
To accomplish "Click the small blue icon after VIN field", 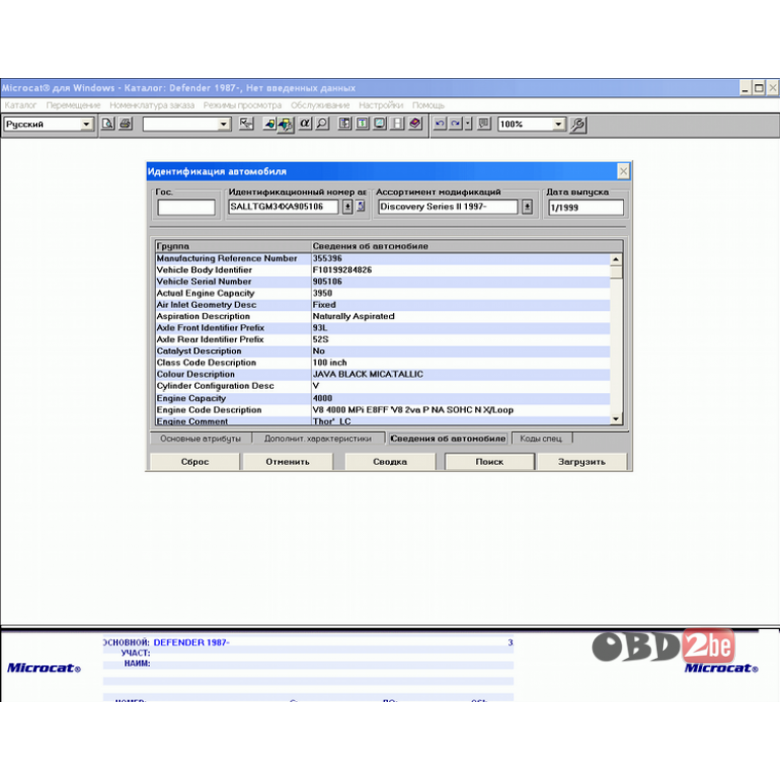I will click(361, 206).
